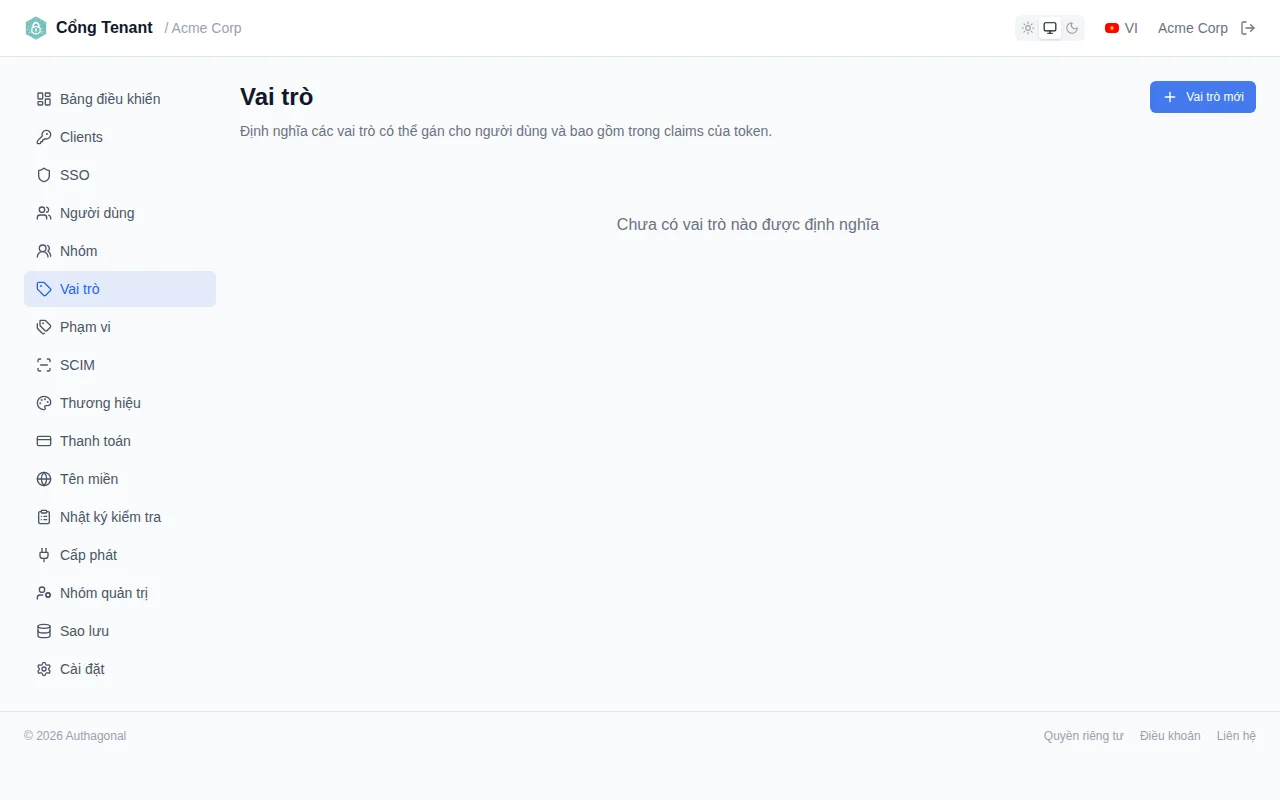Viewport: 1280px width, 800px height.
Task: Click the plus icon in Vai trò mới button
Action: click(1170, 97)
